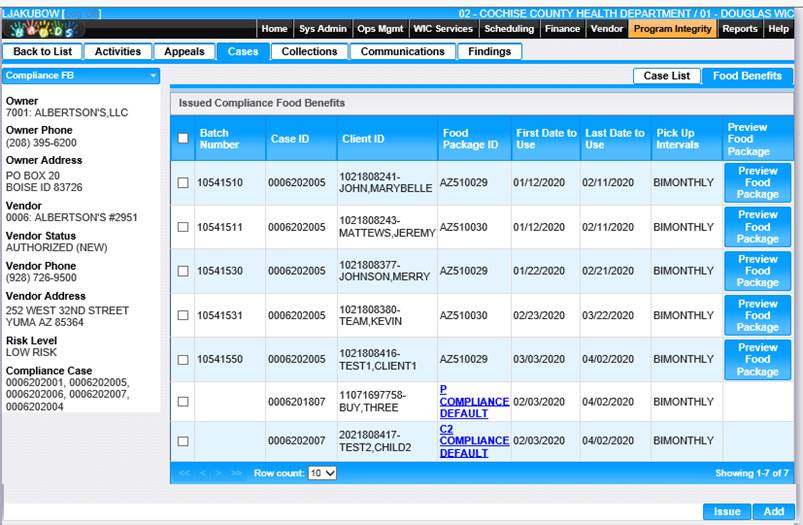
Task: Preview Food Package for JOHNSON,MERRY
Action: coord(757,271)
